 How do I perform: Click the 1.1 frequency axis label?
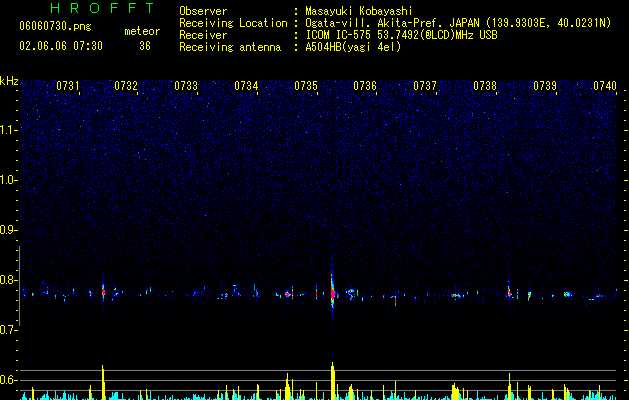pos(9,130)
